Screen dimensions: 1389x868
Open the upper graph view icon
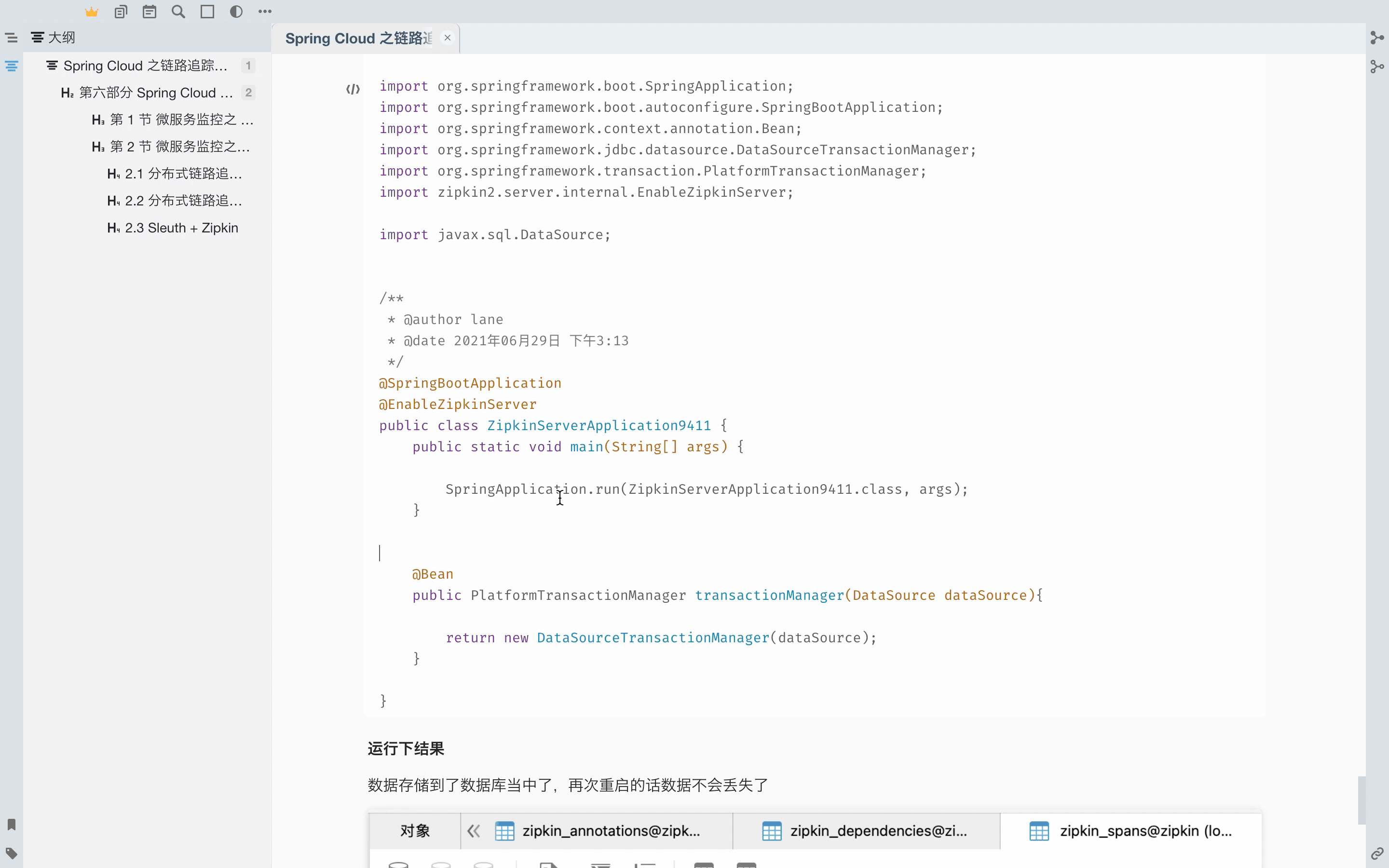point(1377,38)
